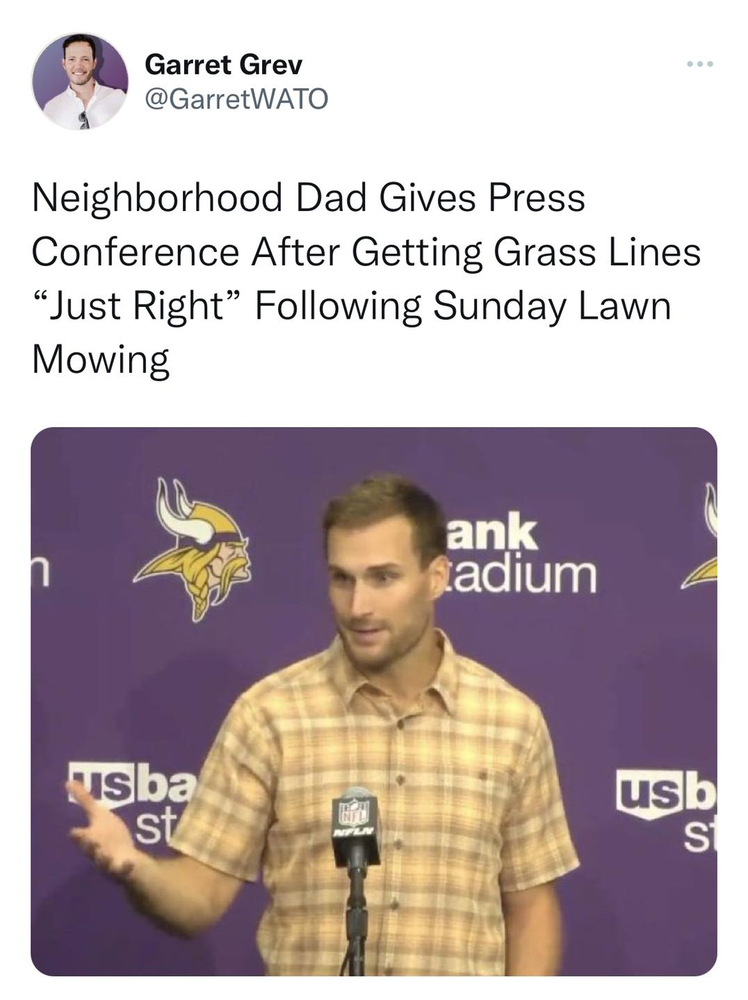Screen dimensions: 748x1000
Task: Click the tweet headline text body
Action: click(365, 278)
